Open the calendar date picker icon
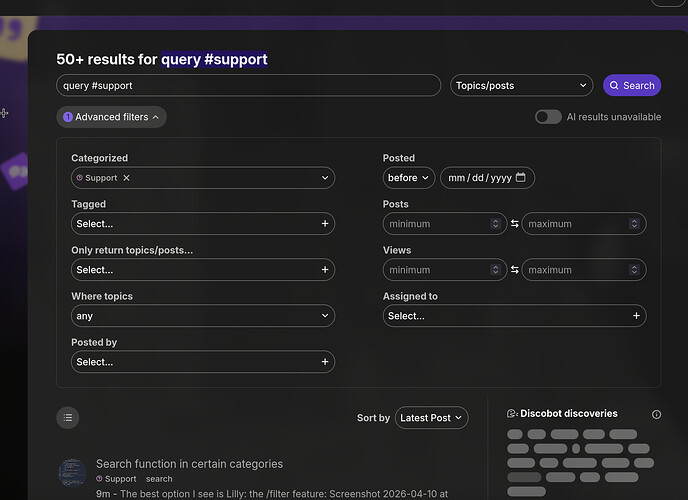The height and width of the screenshot is (500, 688). pos(520,177)
